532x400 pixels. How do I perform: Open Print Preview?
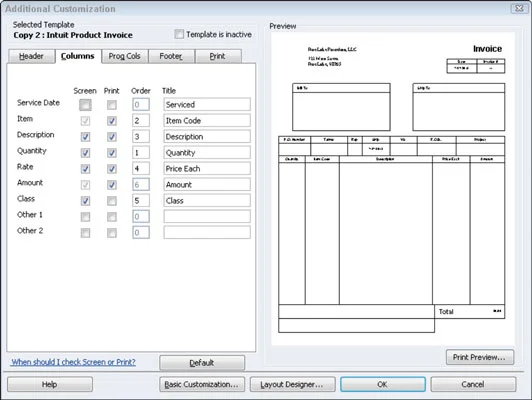pos(480,357)
